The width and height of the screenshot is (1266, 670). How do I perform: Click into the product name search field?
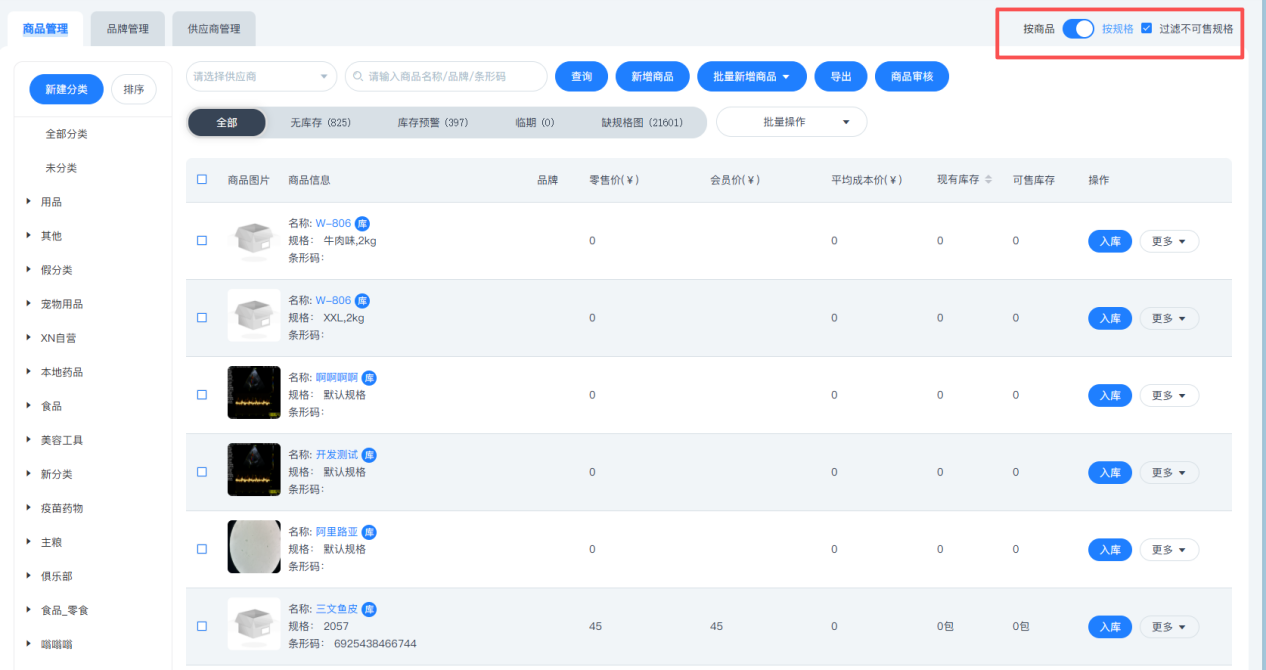[452, 77]
